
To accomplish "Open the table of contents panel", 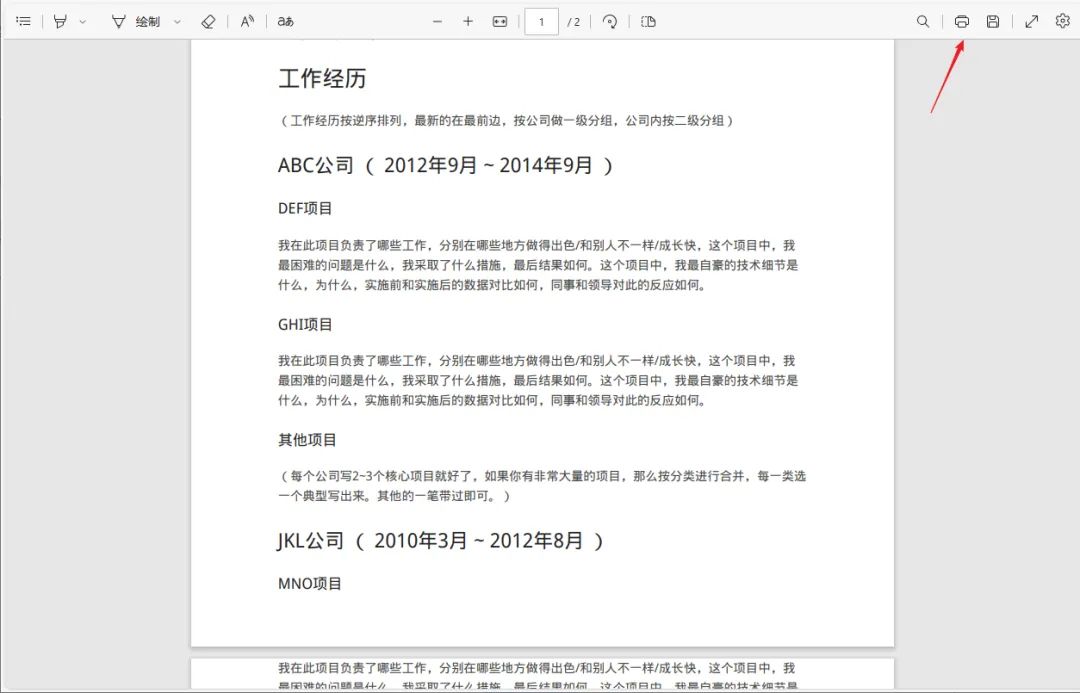I will [23, 21].
